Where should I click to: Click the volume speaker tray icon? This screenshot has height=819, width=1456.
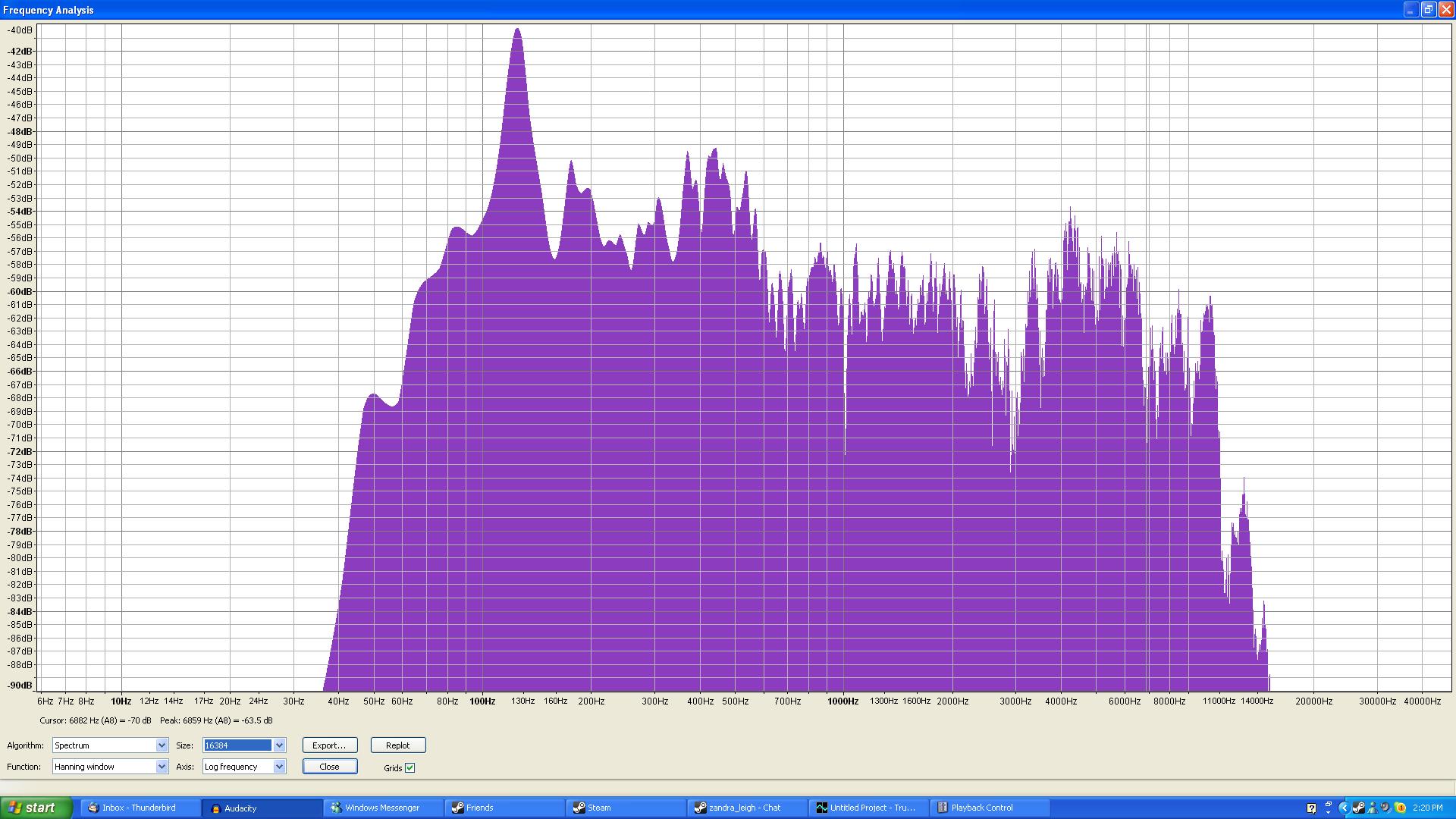point(1385,808)
